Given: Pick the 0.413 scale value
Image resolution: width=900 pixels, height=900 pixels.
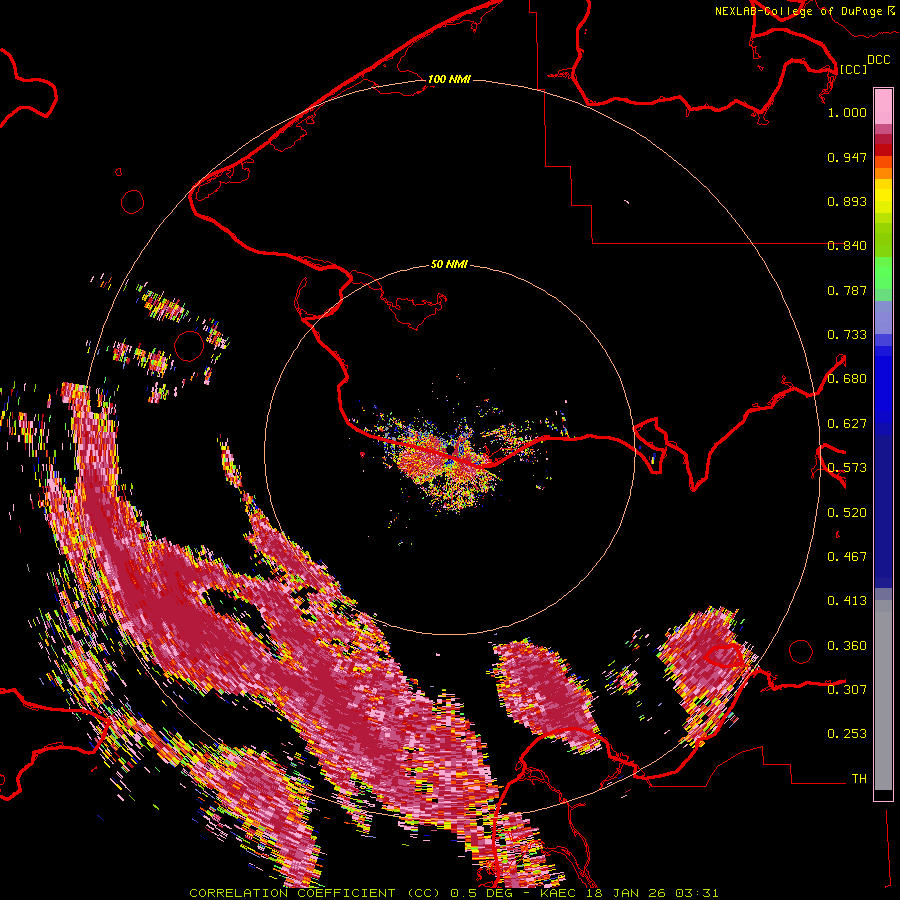Looking at the screenshot, I should pyautogui.click(x=847, y=601).
